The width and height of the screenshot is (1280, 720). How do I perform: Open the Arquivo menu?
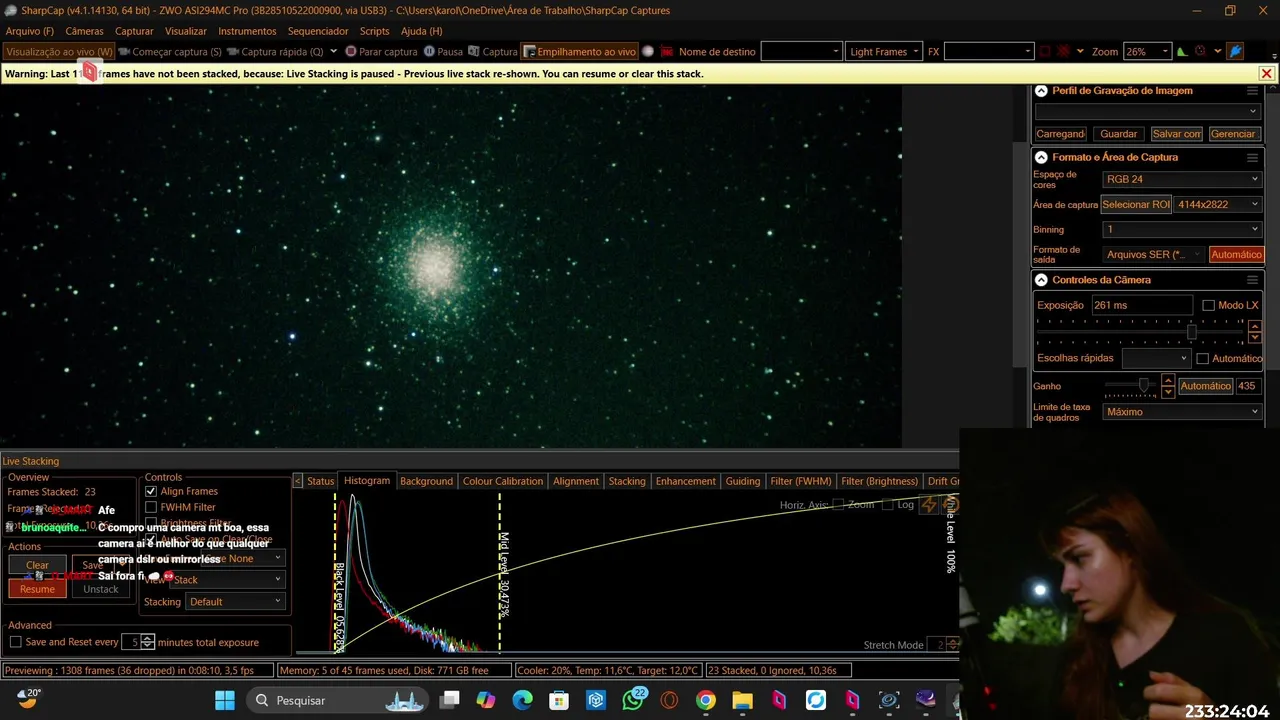[x=30, y=31]
